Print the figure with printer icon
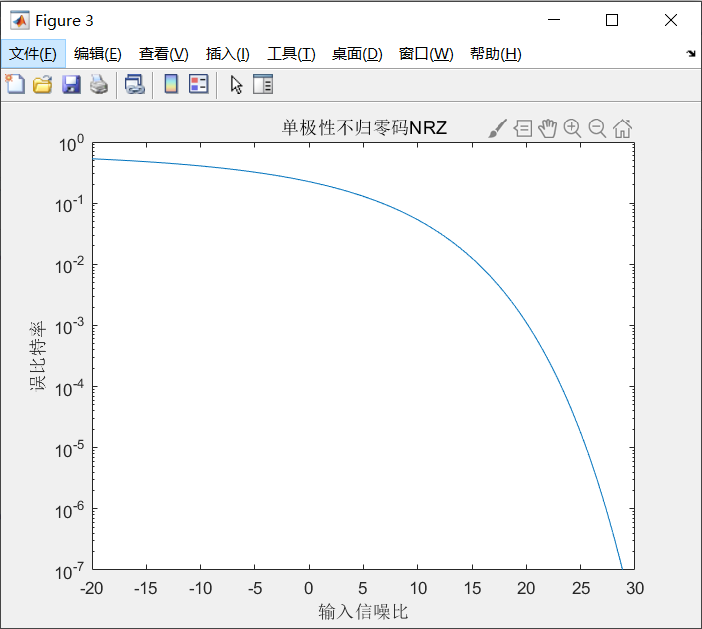The image size is (702, 629). pyautogui.click(x=99, y=84)
